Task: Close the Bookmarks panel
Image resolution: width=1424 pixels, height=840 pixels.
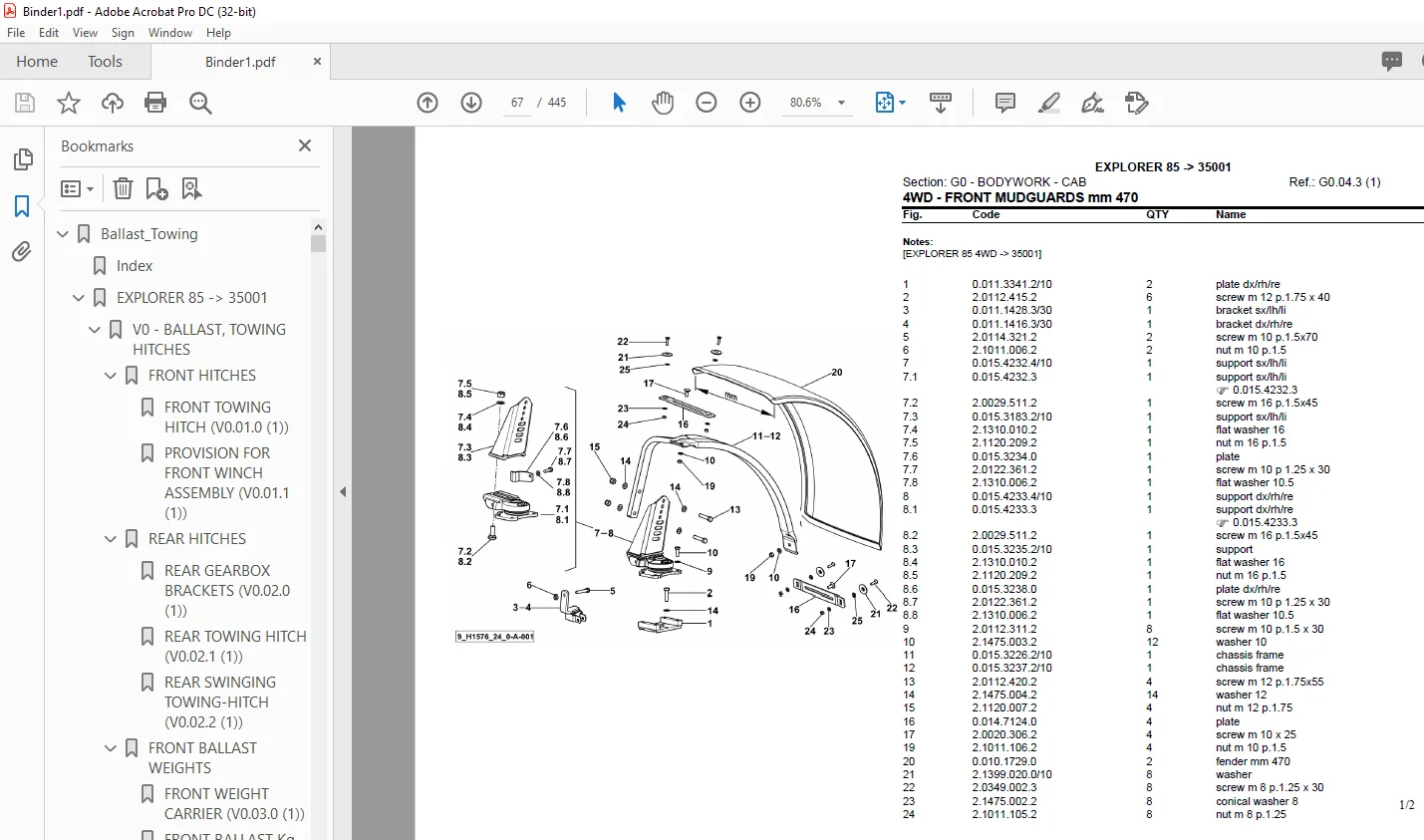Action: tap(305, 145)
